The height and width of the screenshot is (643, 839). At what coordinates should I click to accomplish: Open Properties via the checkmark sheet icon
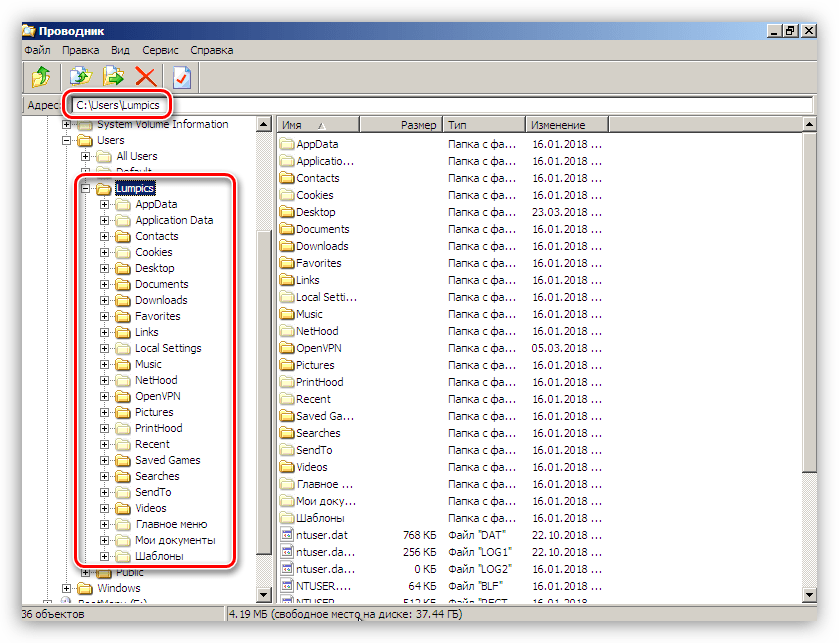pos(181,76)
